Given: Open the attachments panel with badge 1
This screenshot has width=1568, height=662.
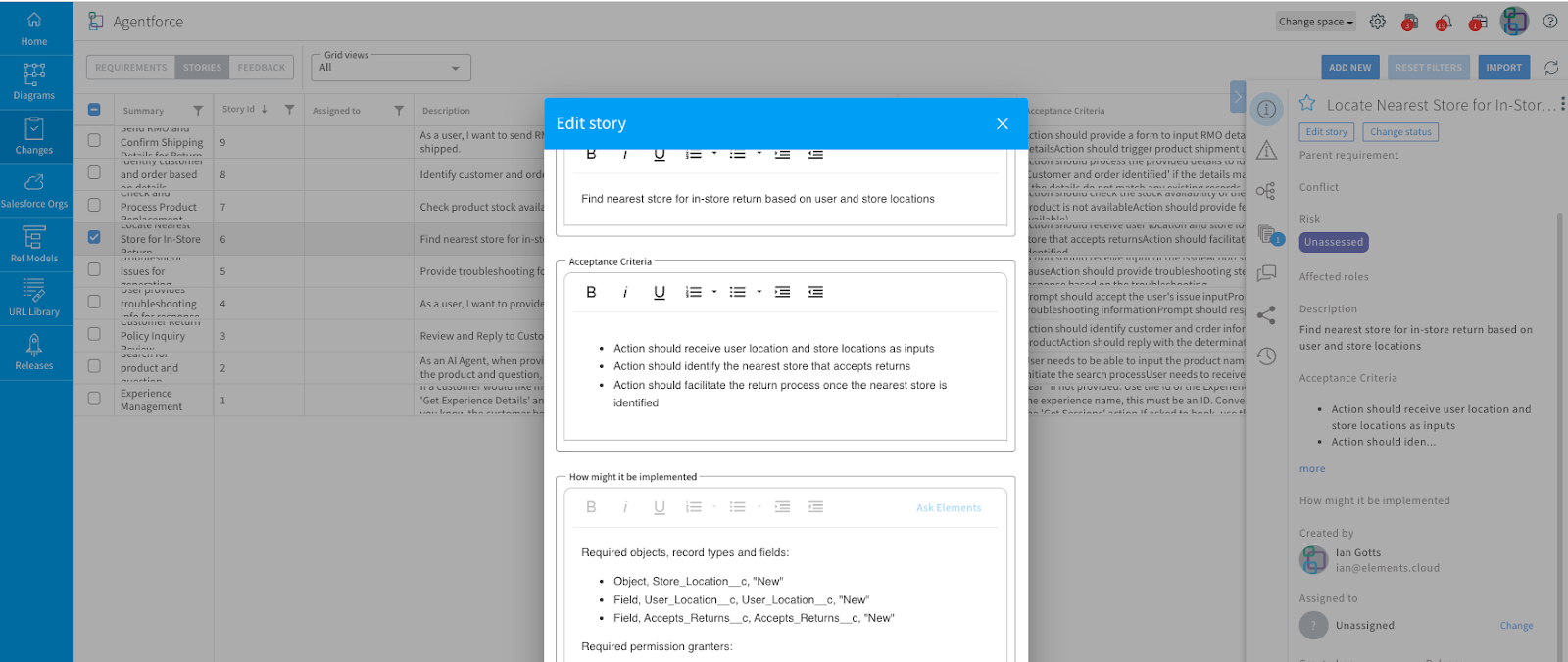Looking at the screenshot, I should [1268, 235].
